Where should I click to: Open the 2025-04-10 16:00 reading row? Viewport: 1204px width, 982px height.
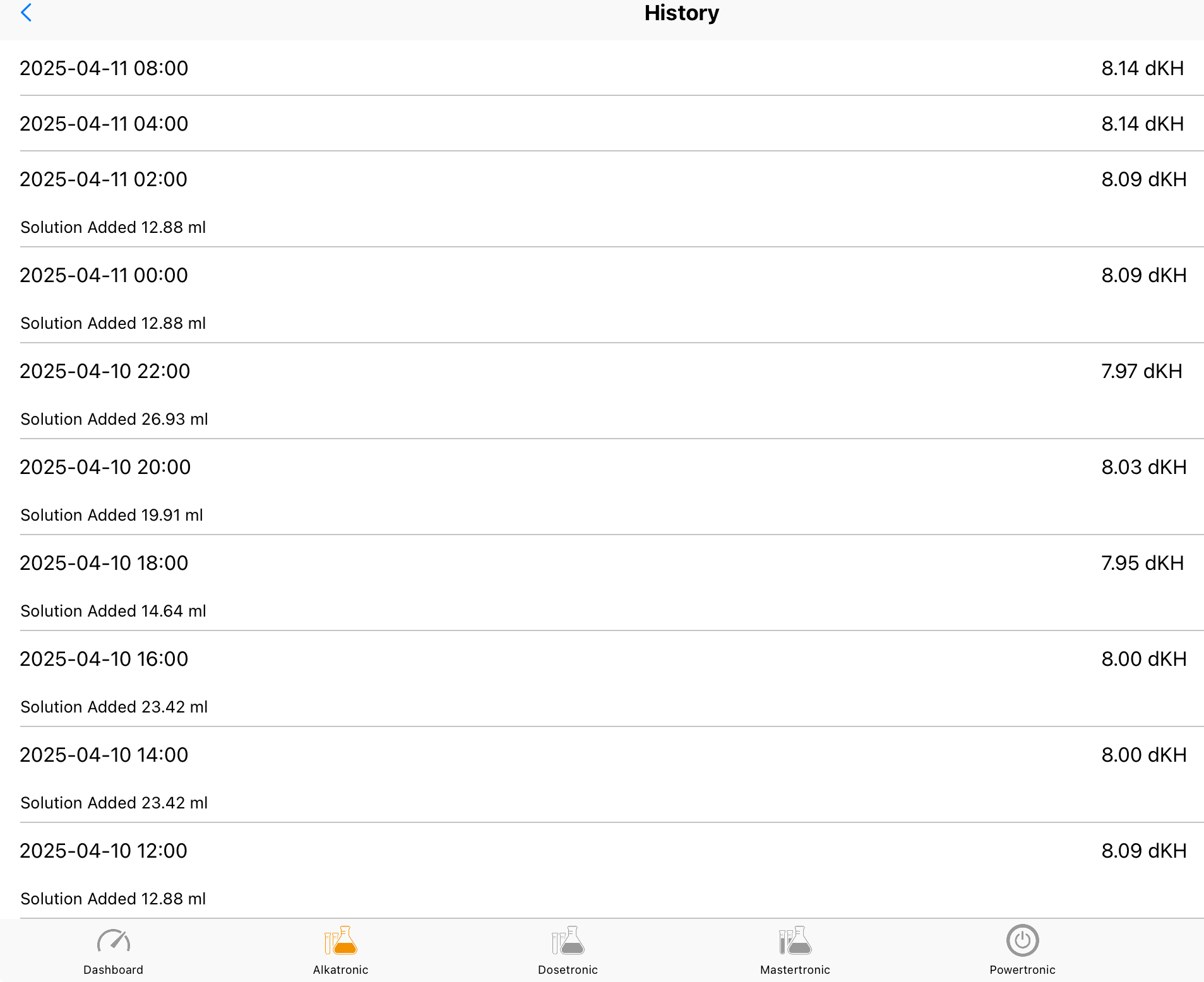104,659
